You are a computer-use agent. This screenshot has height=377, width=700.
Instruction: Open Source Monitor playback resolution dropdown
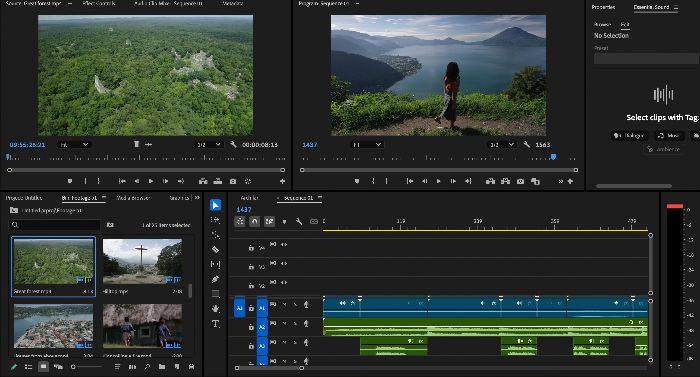pyautogui.click(x=208, y=145)
